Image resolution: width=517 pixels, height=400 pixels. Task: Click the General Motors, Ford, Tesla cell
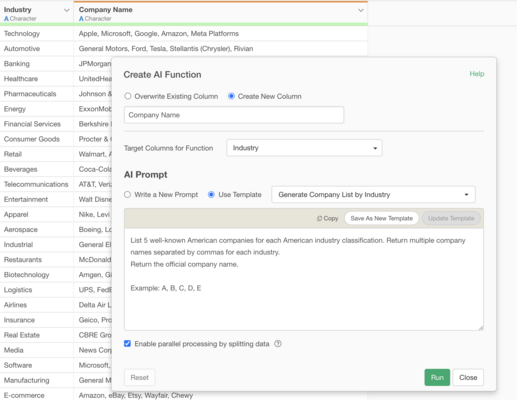pos(220,49)
